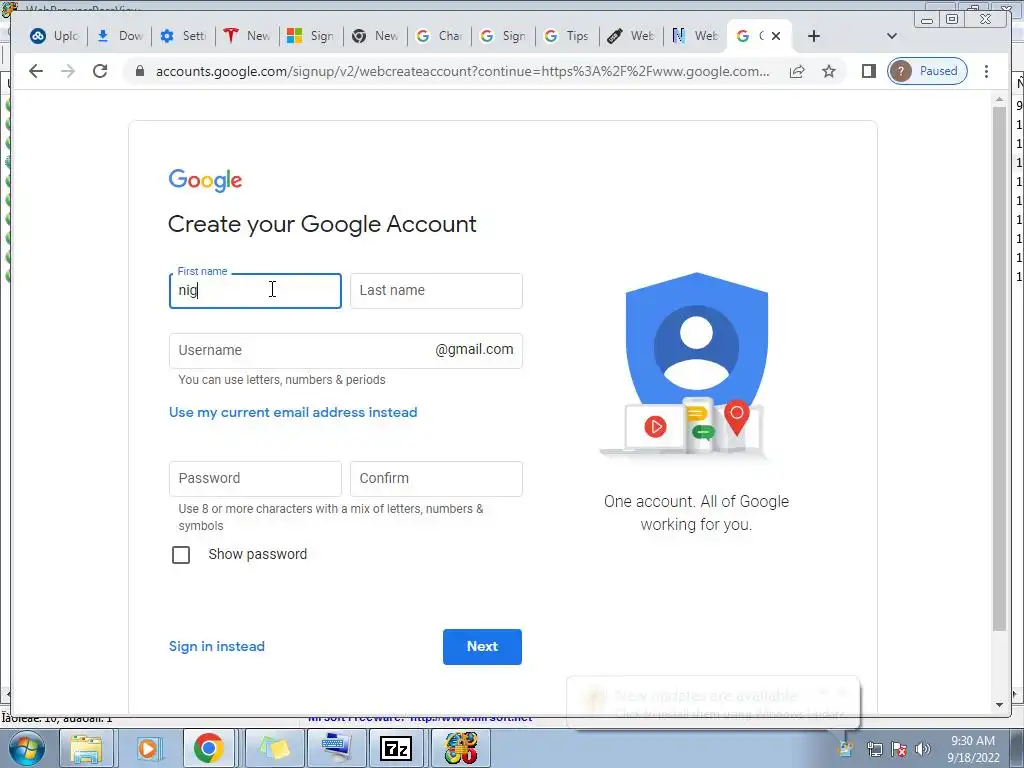Viewport: 1024px width, 768px height.
Task: Switch to the Tips Google tab
Action: pos(567,36)
